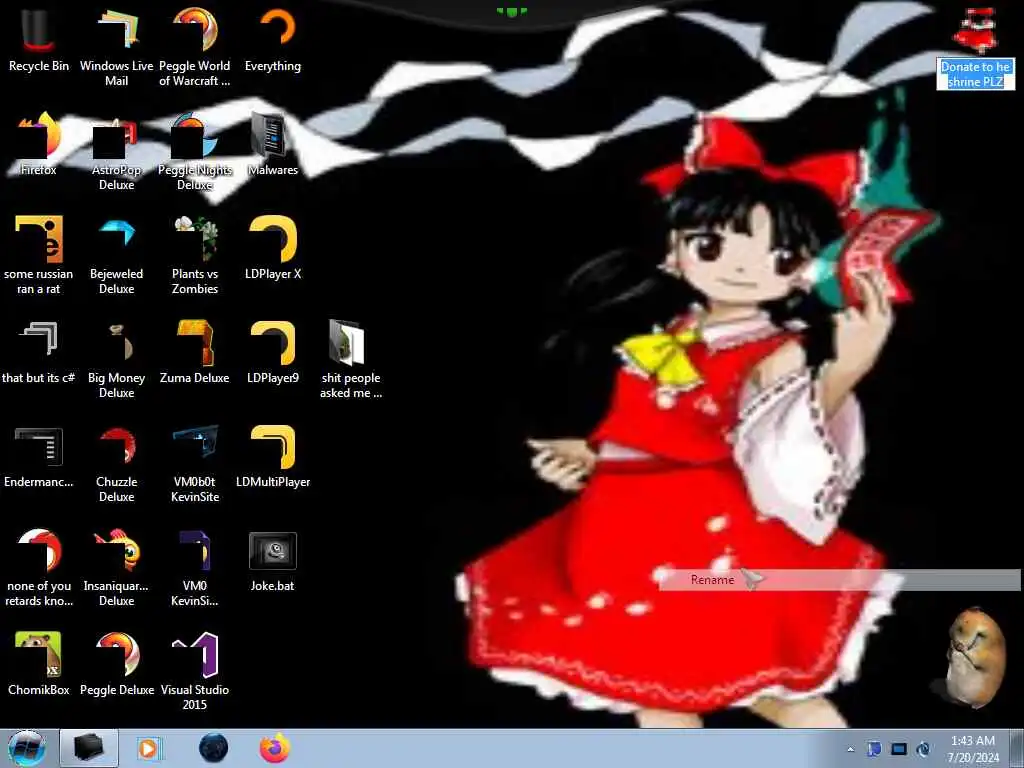Open the Recycle Bin icon
Image resolution: width=1024 pixels, height=768 pixels.
pyautogui.click(x=39, y=40)
